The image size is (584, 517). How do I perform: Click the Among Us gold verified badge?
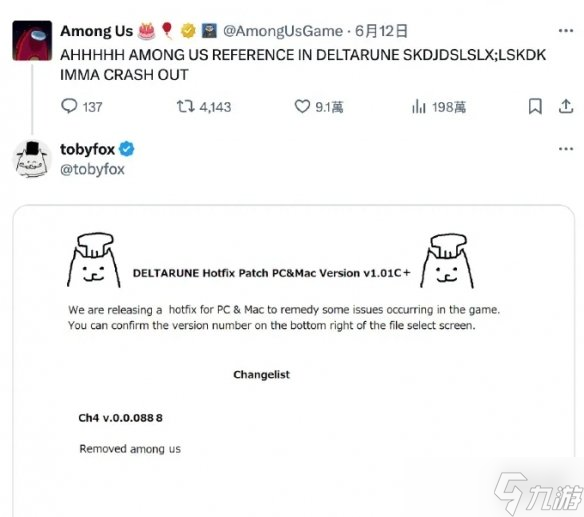pyautogui.click(x=188, y=31)
